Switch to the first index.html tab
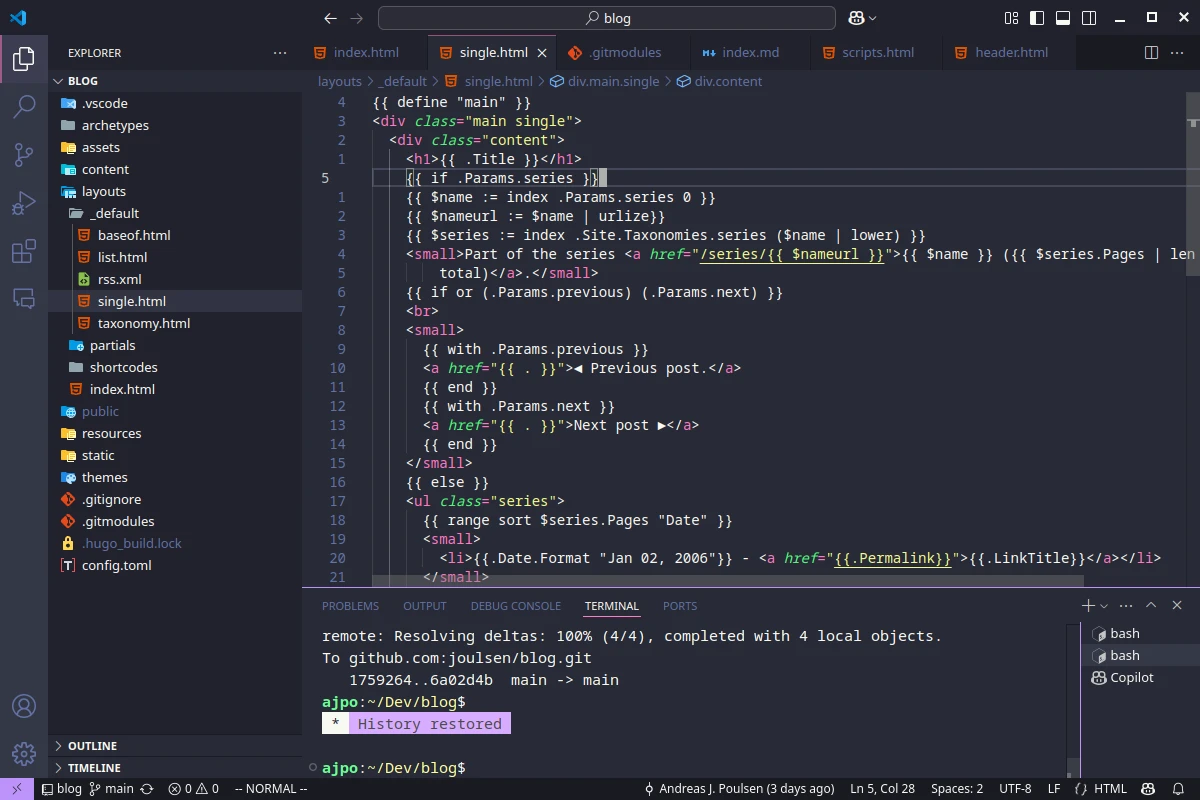This screenshot has height=800, width=1200. pyautogui.click(x=365, y=53)
